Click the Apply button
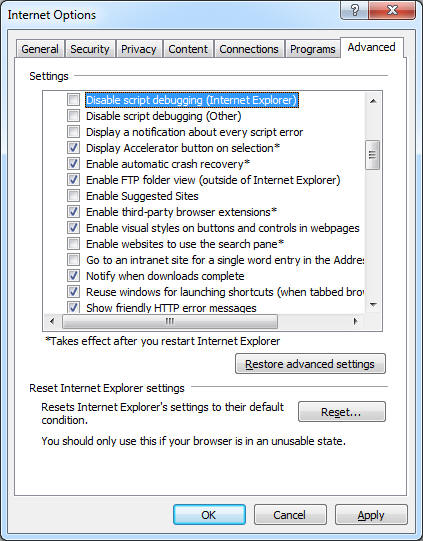This screenshot has width=423, height=541. click(371, 515)
